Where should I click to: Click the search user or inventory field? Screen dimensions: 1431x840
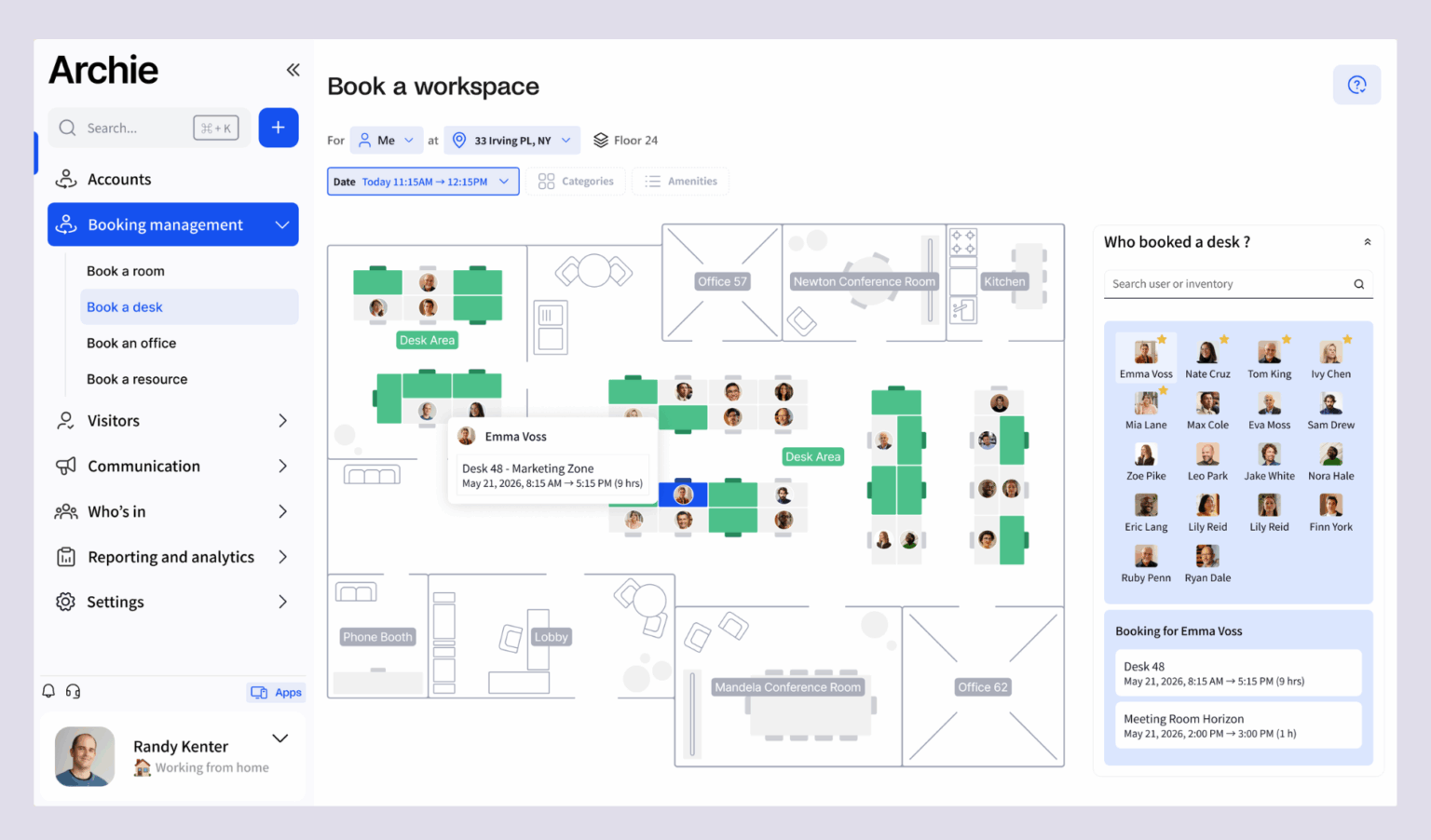[1225, 283]
